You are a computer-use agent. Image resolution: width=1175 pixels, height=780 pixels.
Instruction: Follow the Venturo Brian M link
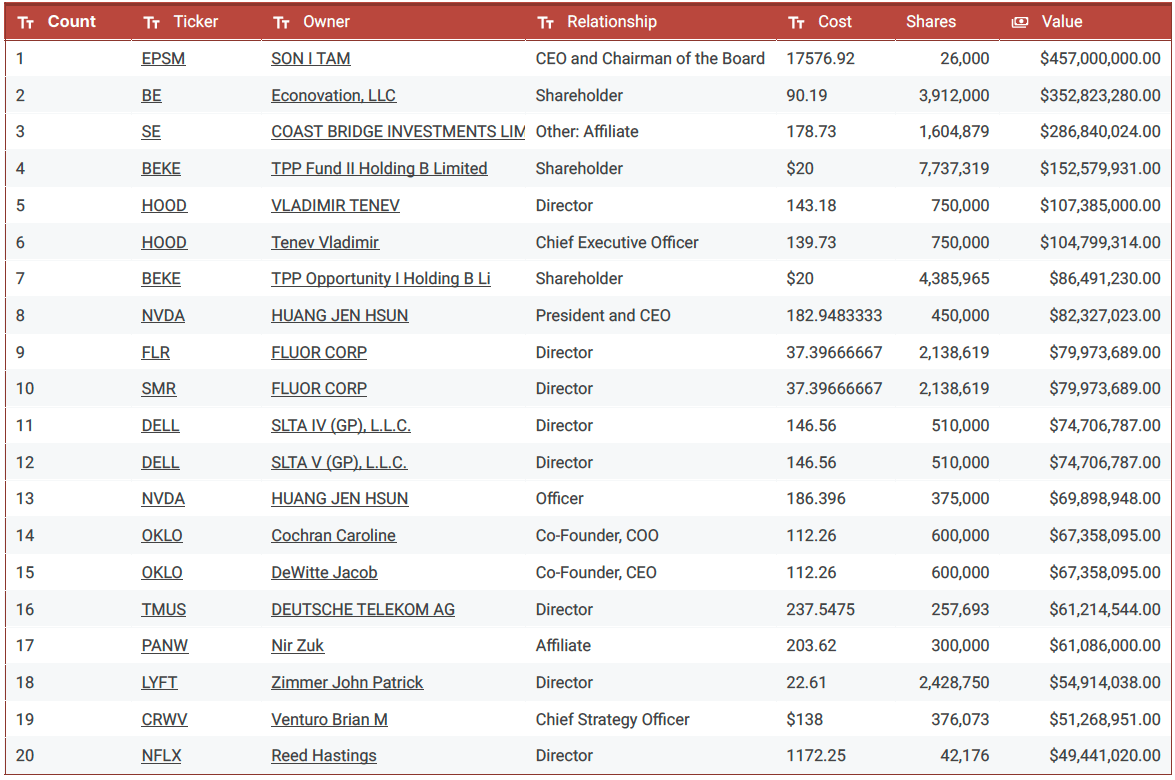[329, 720]
